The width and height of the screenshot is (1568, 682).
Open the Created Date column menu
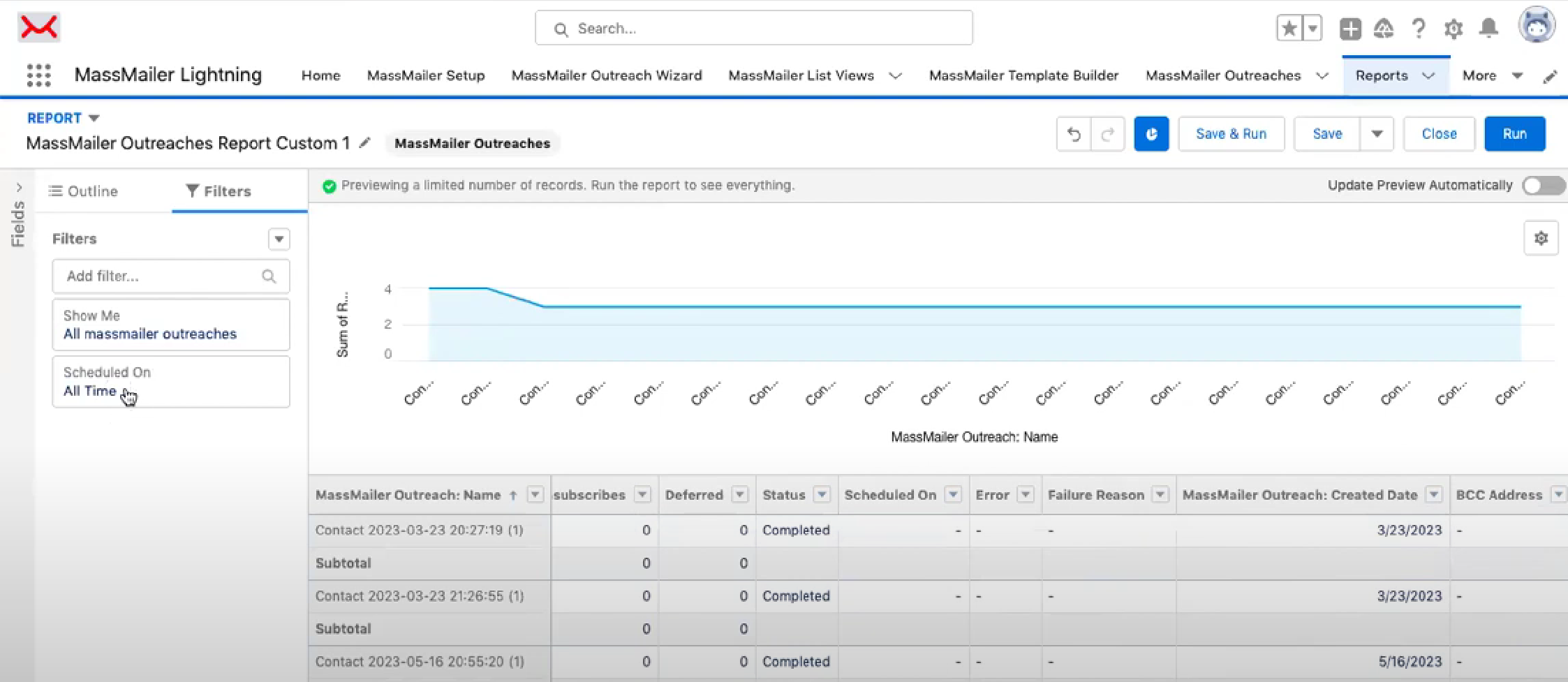1434,495
